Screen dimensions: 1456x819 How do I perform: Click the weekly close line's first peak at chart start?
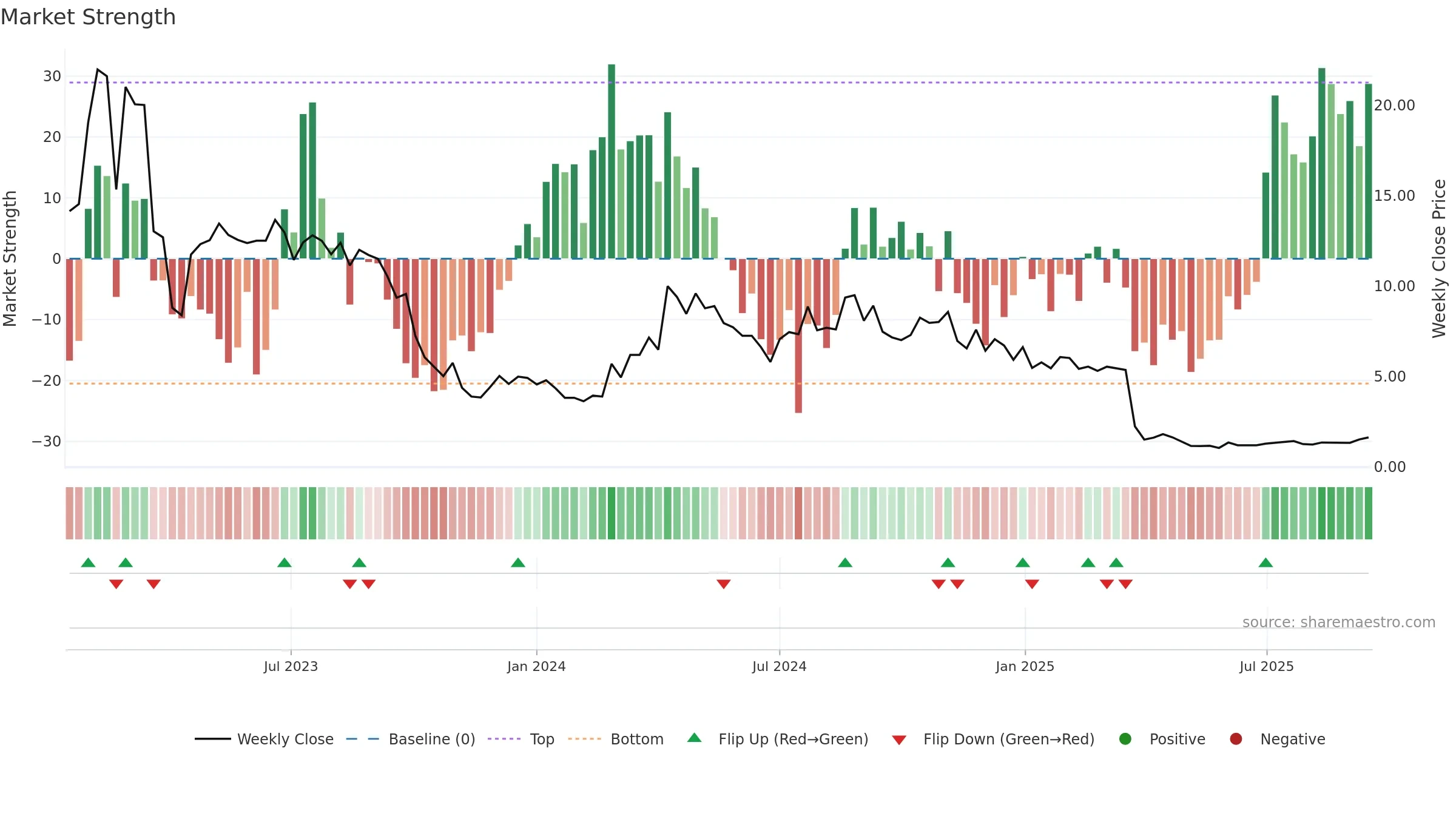98,70
